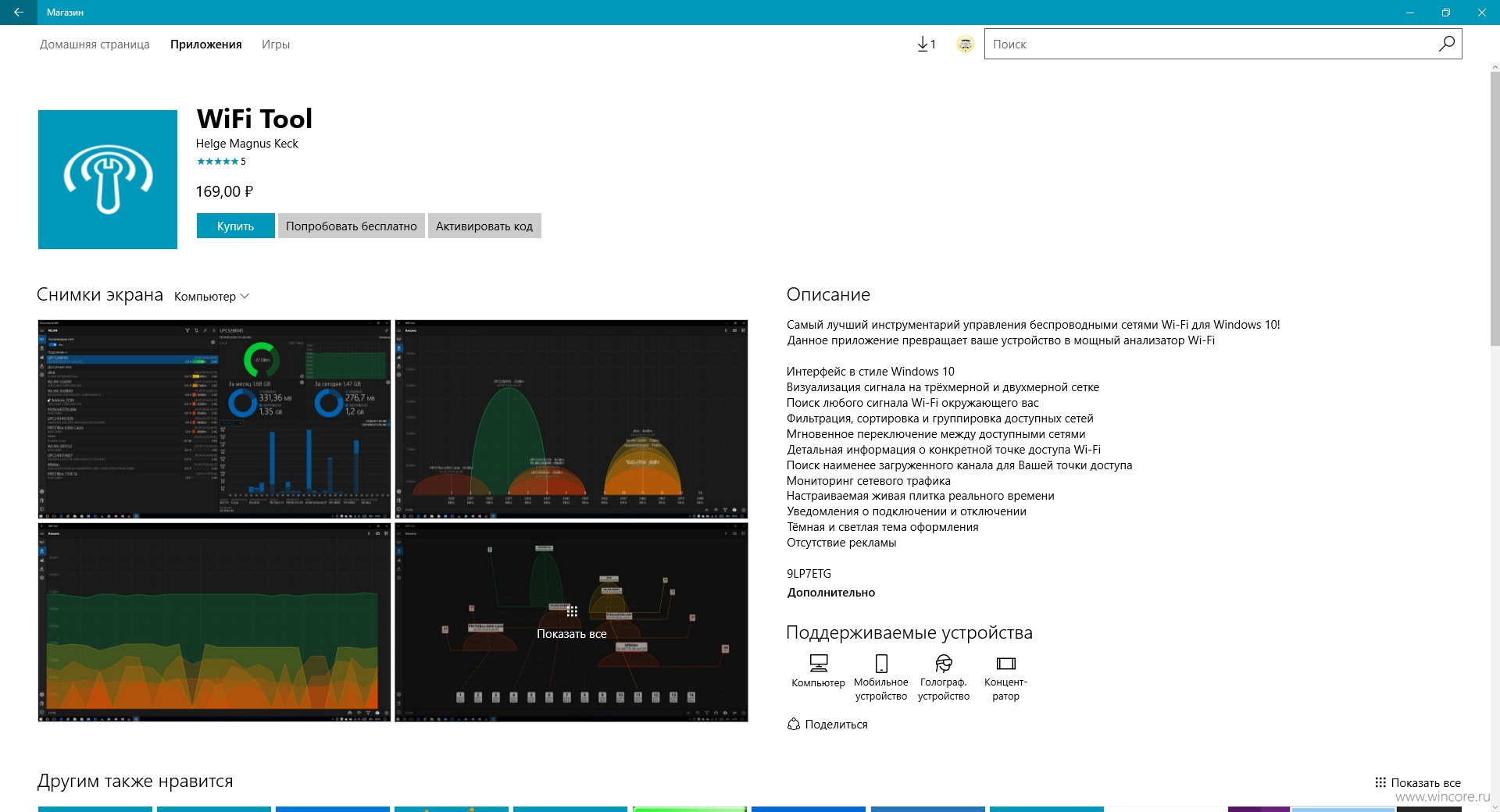Open the first screenshot with traffic gauges
1500x812 pixels.
[214, 418]
